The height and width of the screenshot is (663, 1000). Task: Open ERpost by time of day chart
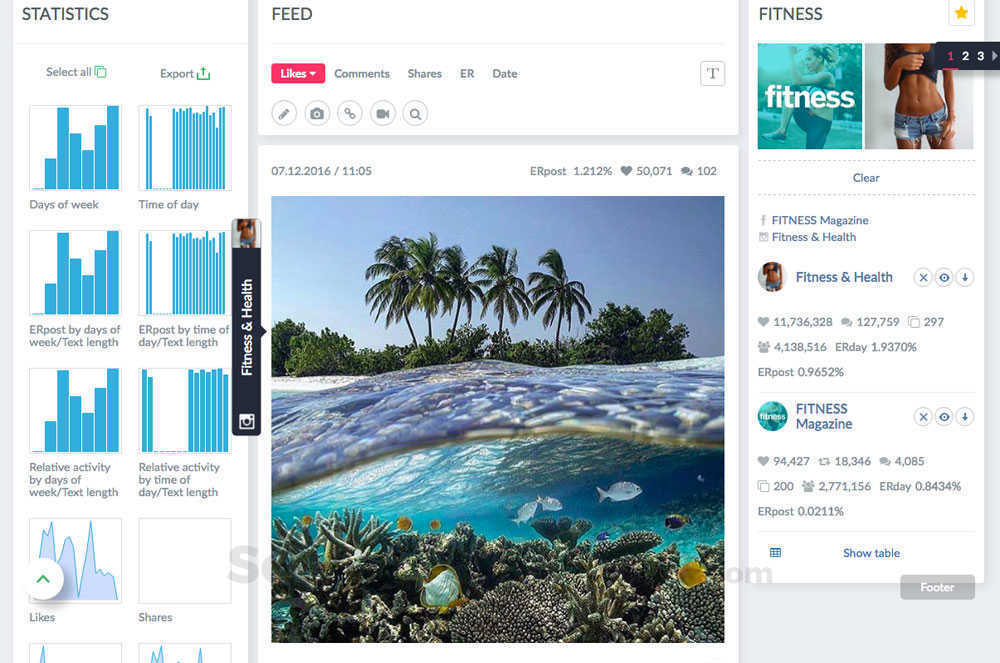[185, 273]
